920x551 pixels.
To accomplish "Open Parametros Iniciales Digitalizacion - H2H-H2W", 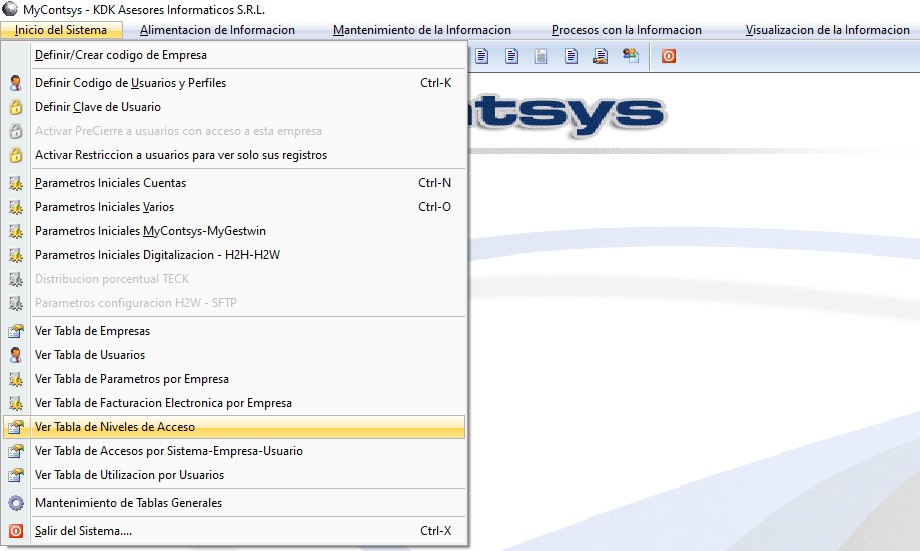I will 157,255.
